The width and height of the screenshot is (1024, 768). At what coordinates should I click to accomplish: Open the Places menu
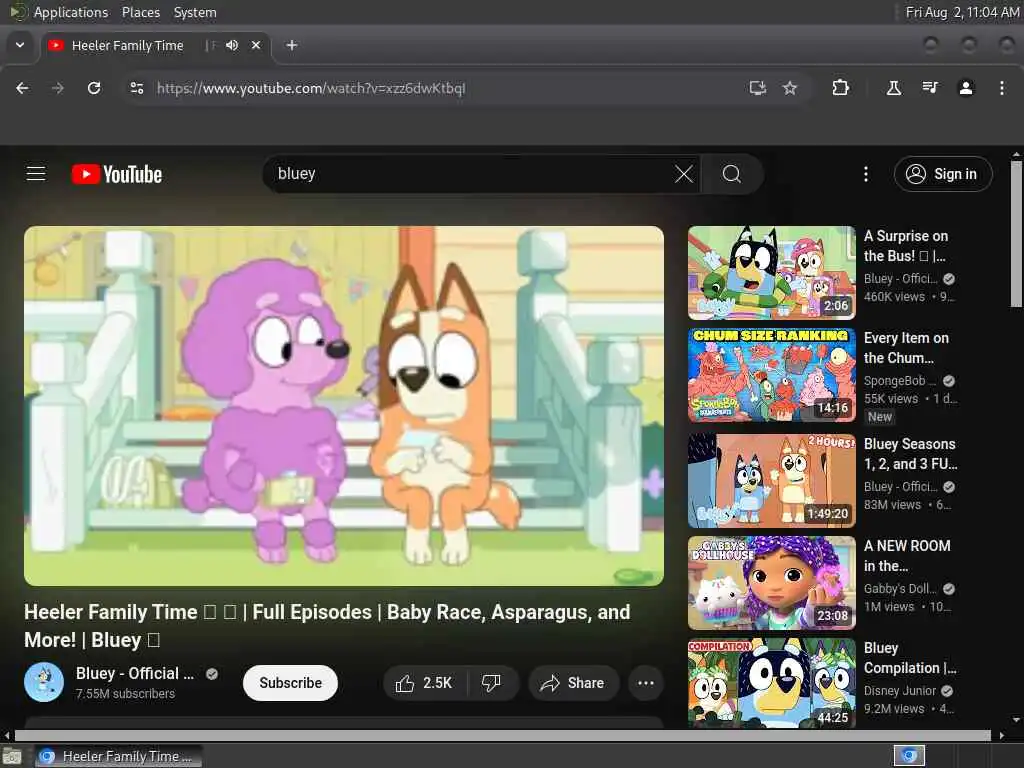[x=140, y=12]
